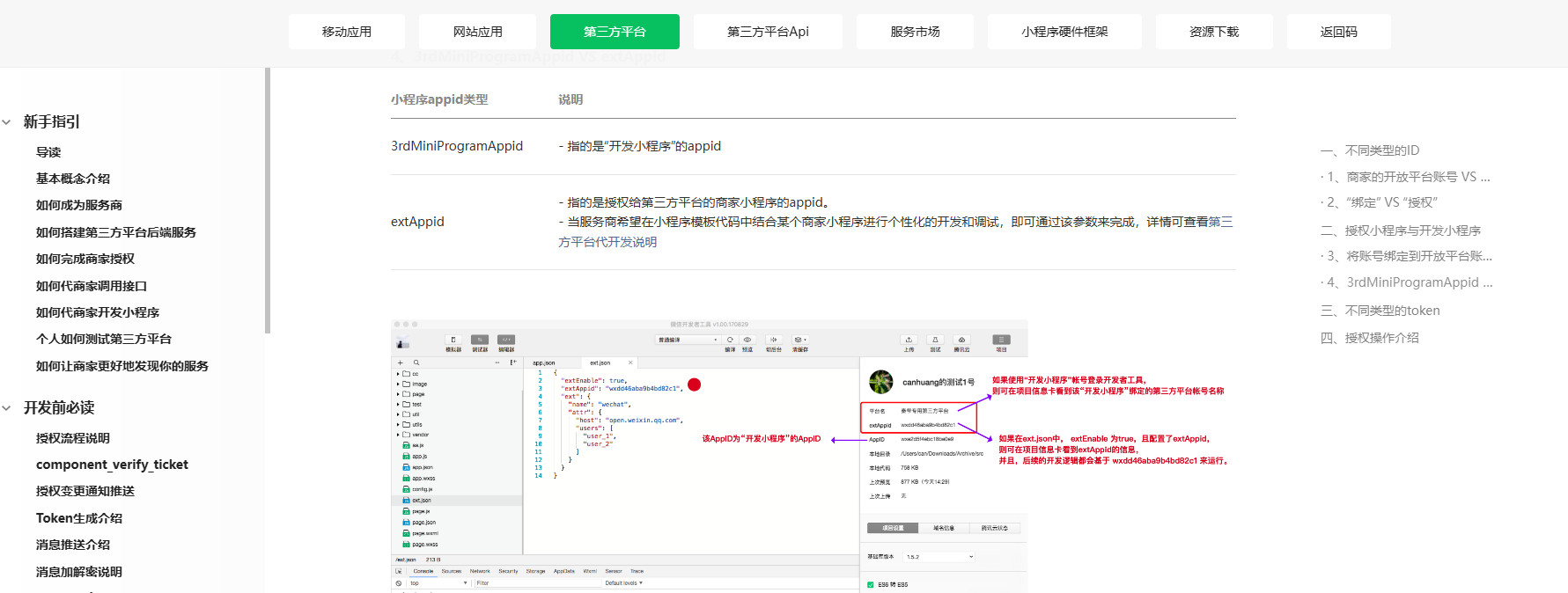
Task: Open the 资源下载 tab
Action: [1214, 32]
